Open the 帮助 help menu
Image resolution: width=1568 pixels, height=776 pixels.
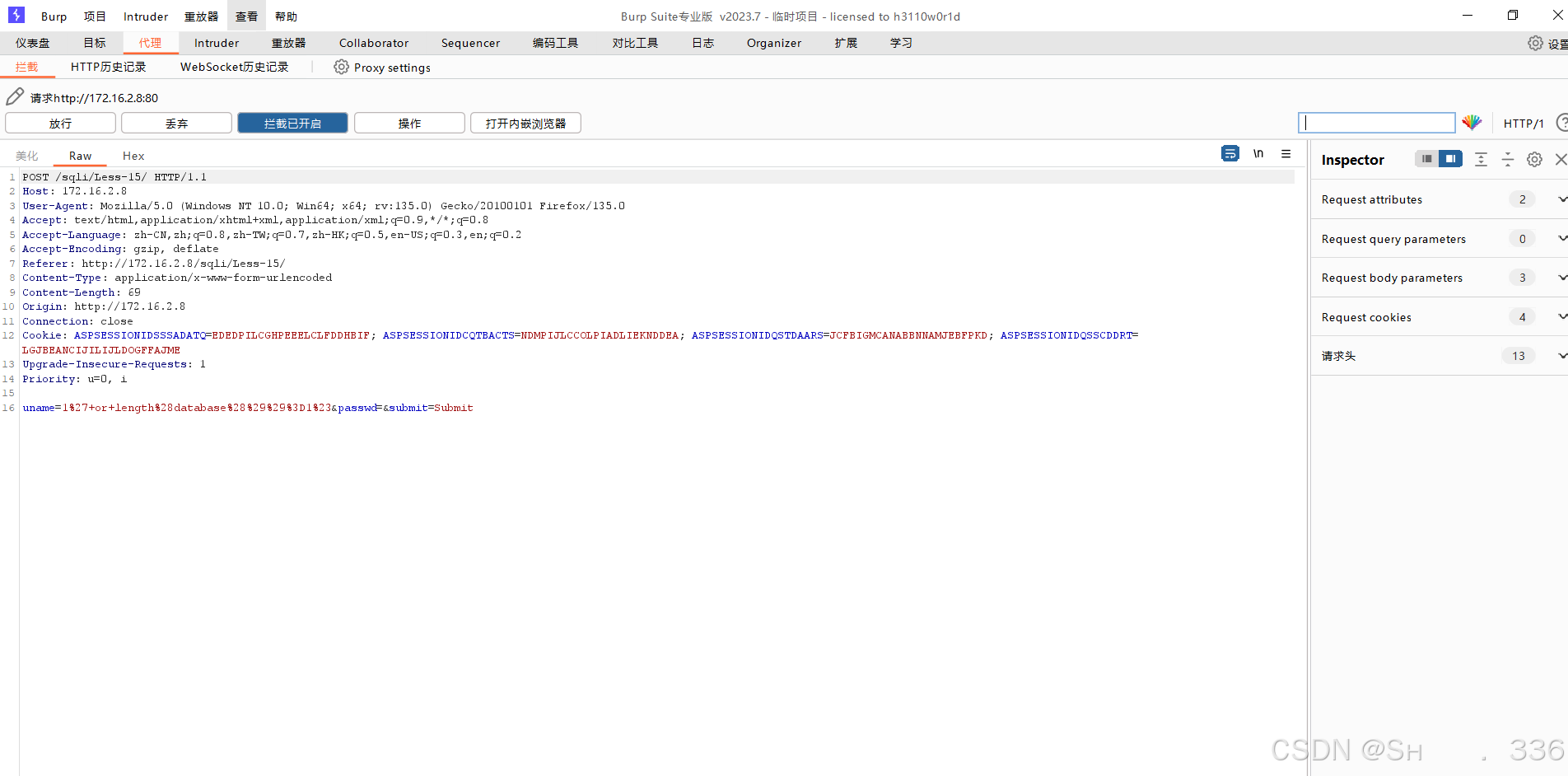(286, 16)
